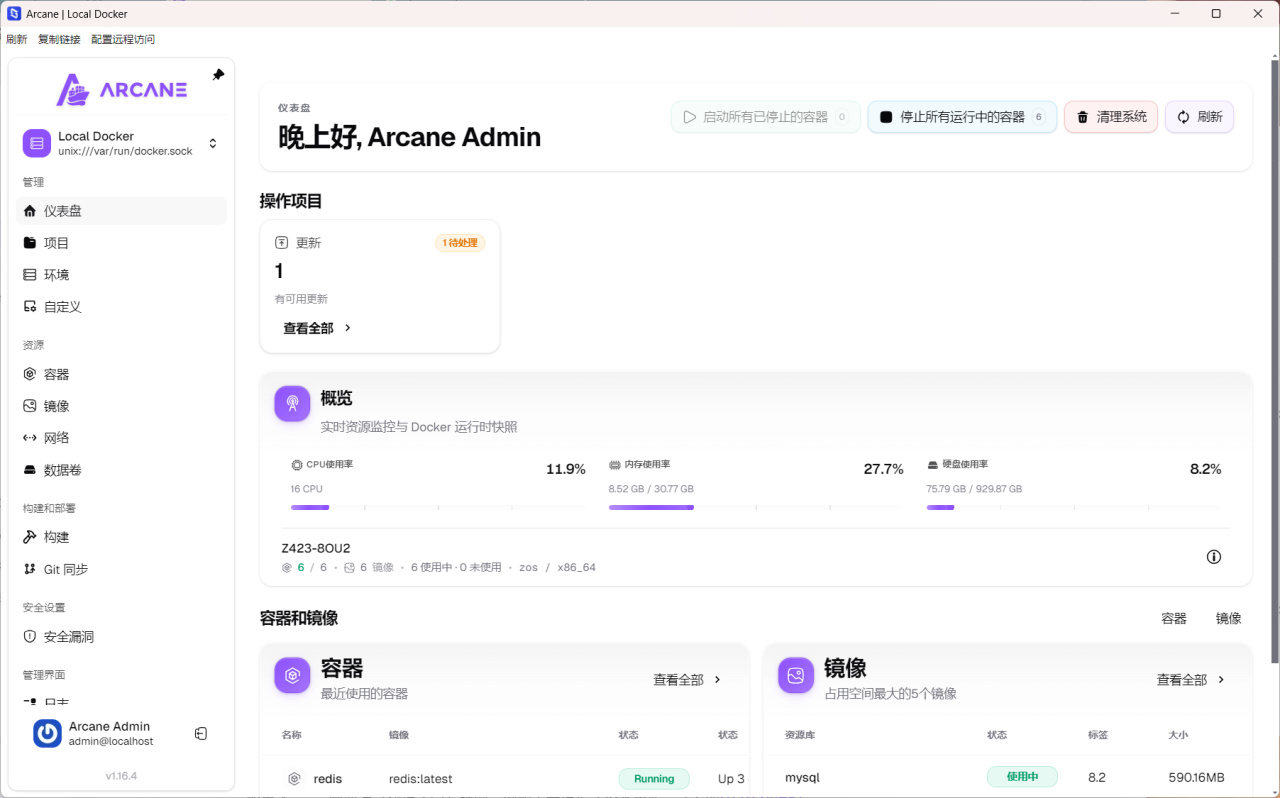Open 镜像 in the sidebar
Screen dimensions: 1280x798
point(121,406)
